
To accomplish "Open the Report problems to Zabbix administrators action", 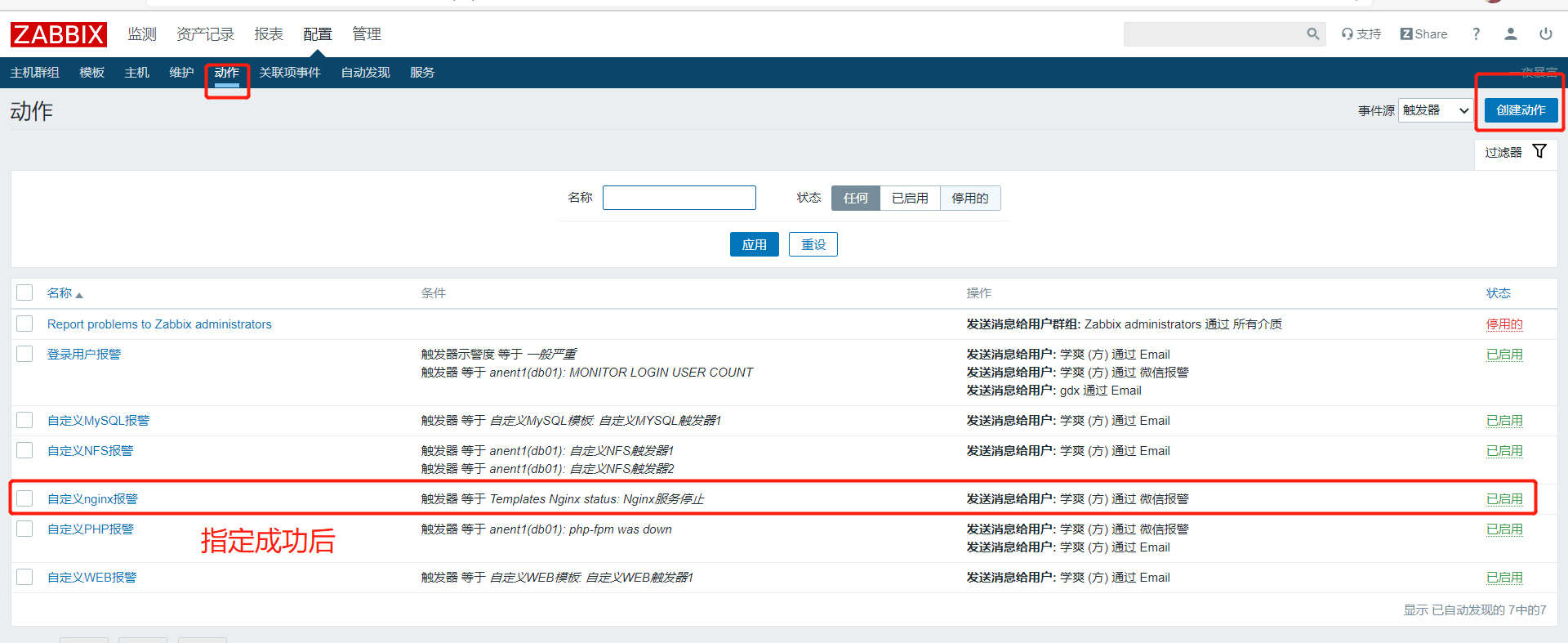I will (159, 324).
